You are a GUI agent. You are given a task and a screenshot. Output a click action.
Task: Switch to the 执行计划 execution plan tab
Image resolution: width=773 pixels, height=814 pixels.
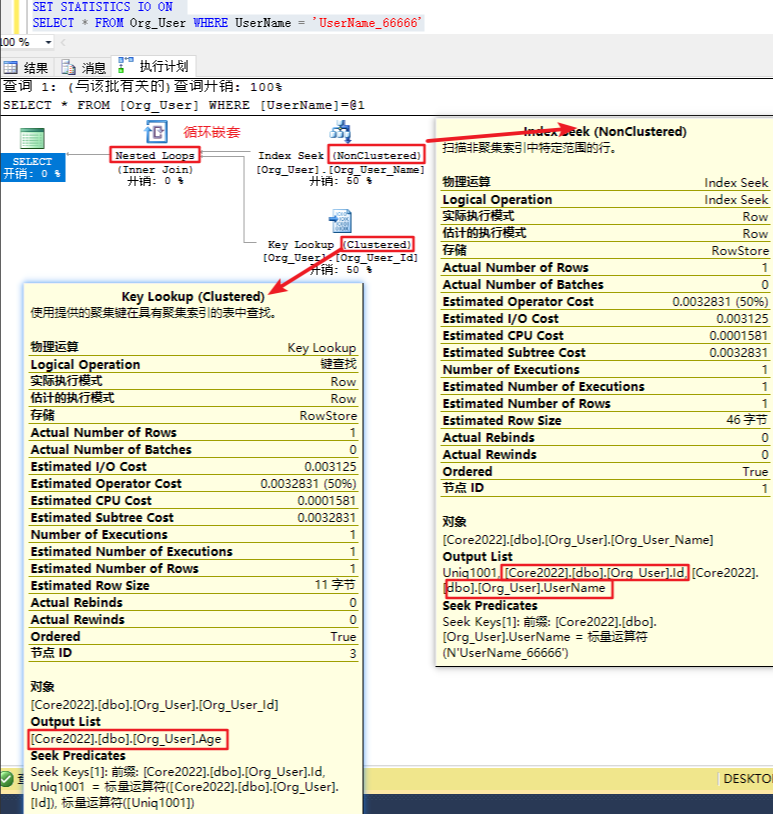(154, 66)
